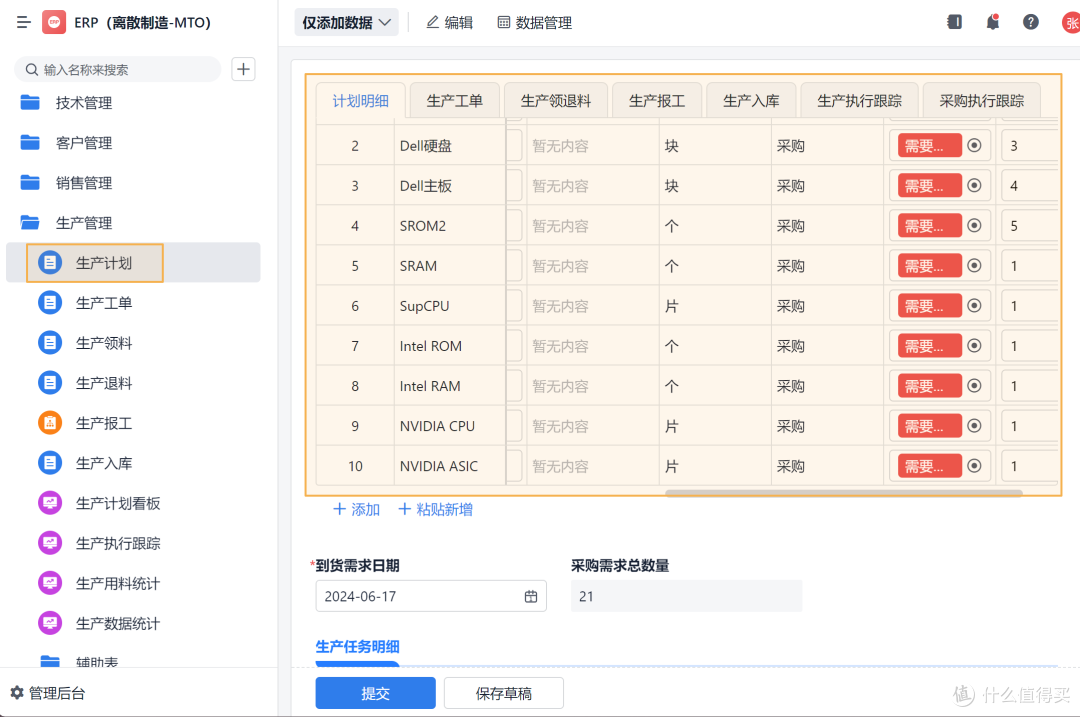This screenshot has width=1080, height=717.
Task: Click the red ERP app logo
Action: pyautogui.click(x=54, y=23)
